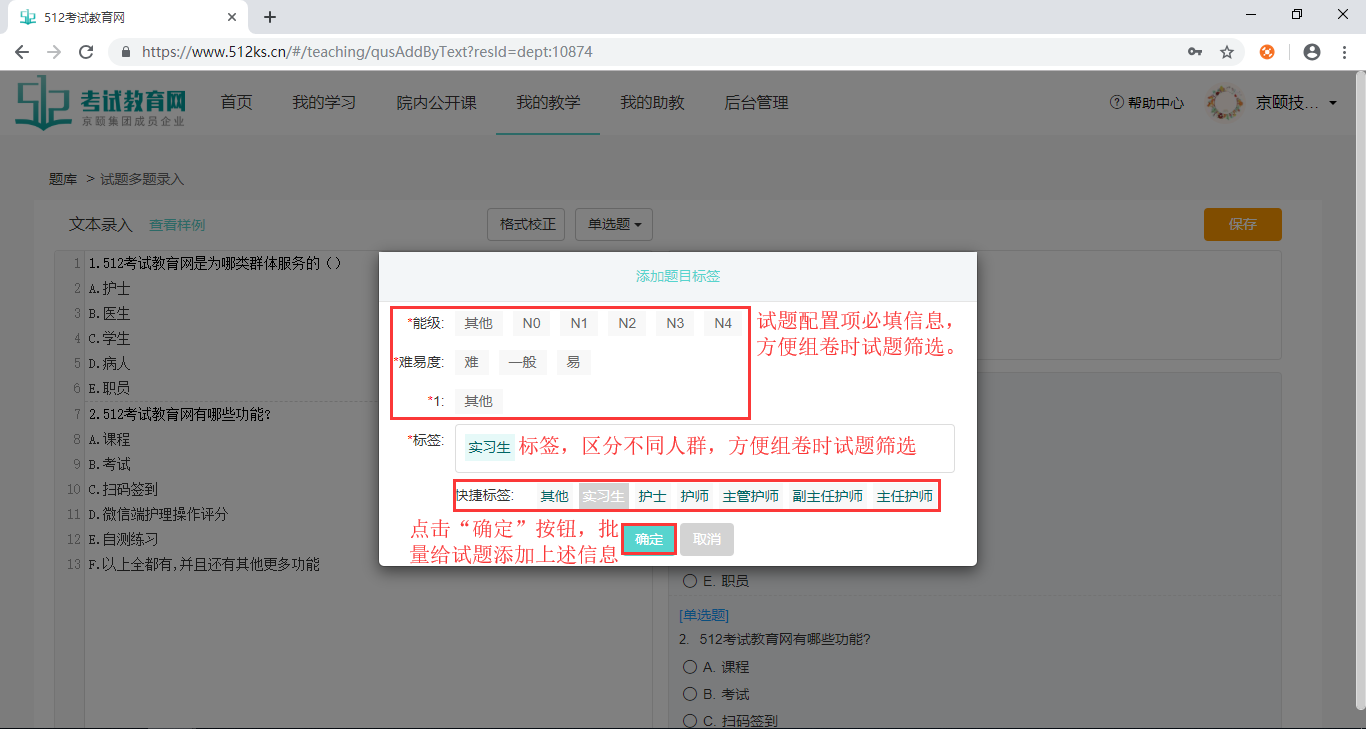Add the quick tag 主管护师
The height and width of the screenshot is (729, 1366).
[750, 496]
